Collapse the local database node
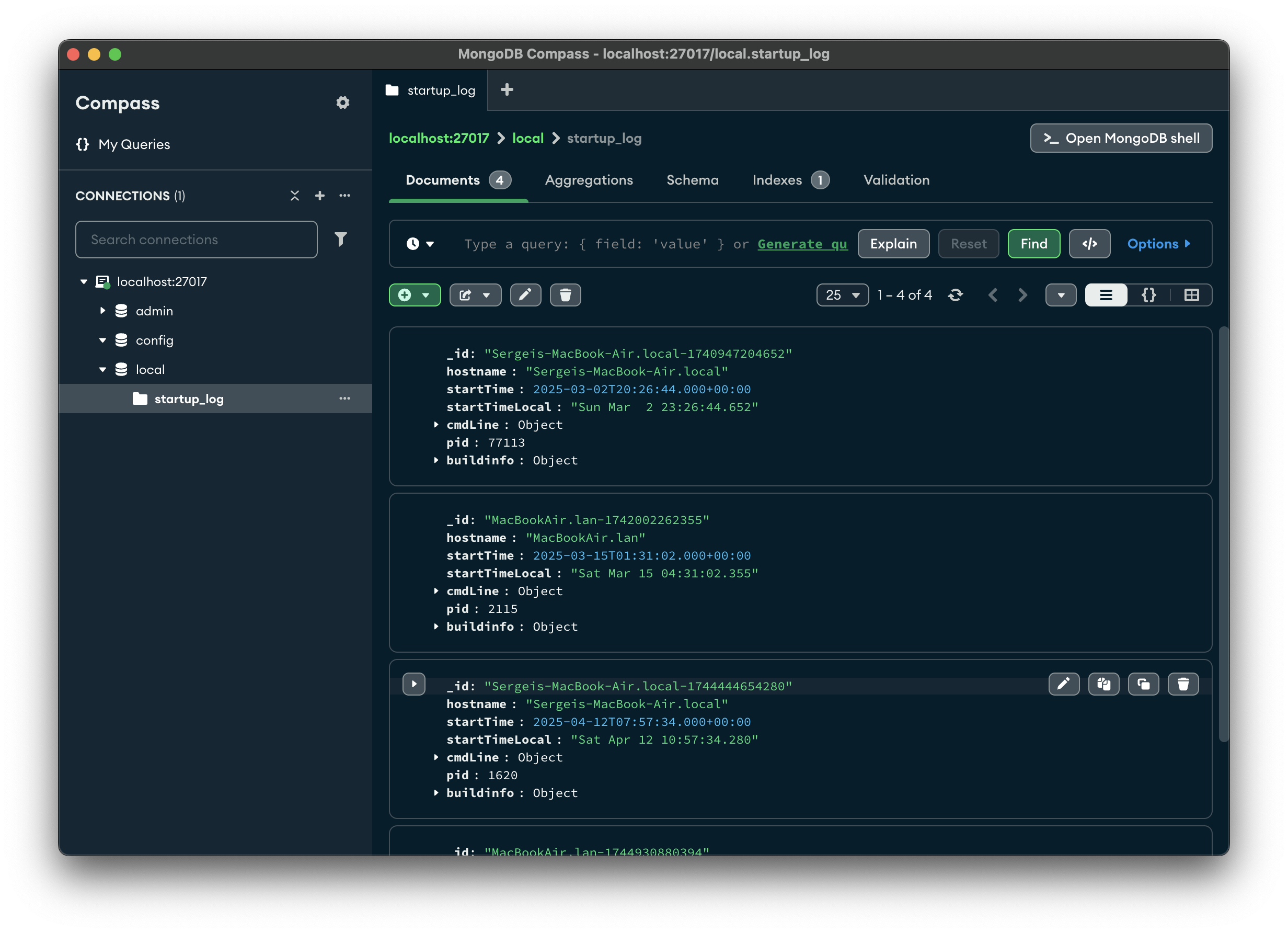The height and width of the screenshot is (933, 1288). 102,370
